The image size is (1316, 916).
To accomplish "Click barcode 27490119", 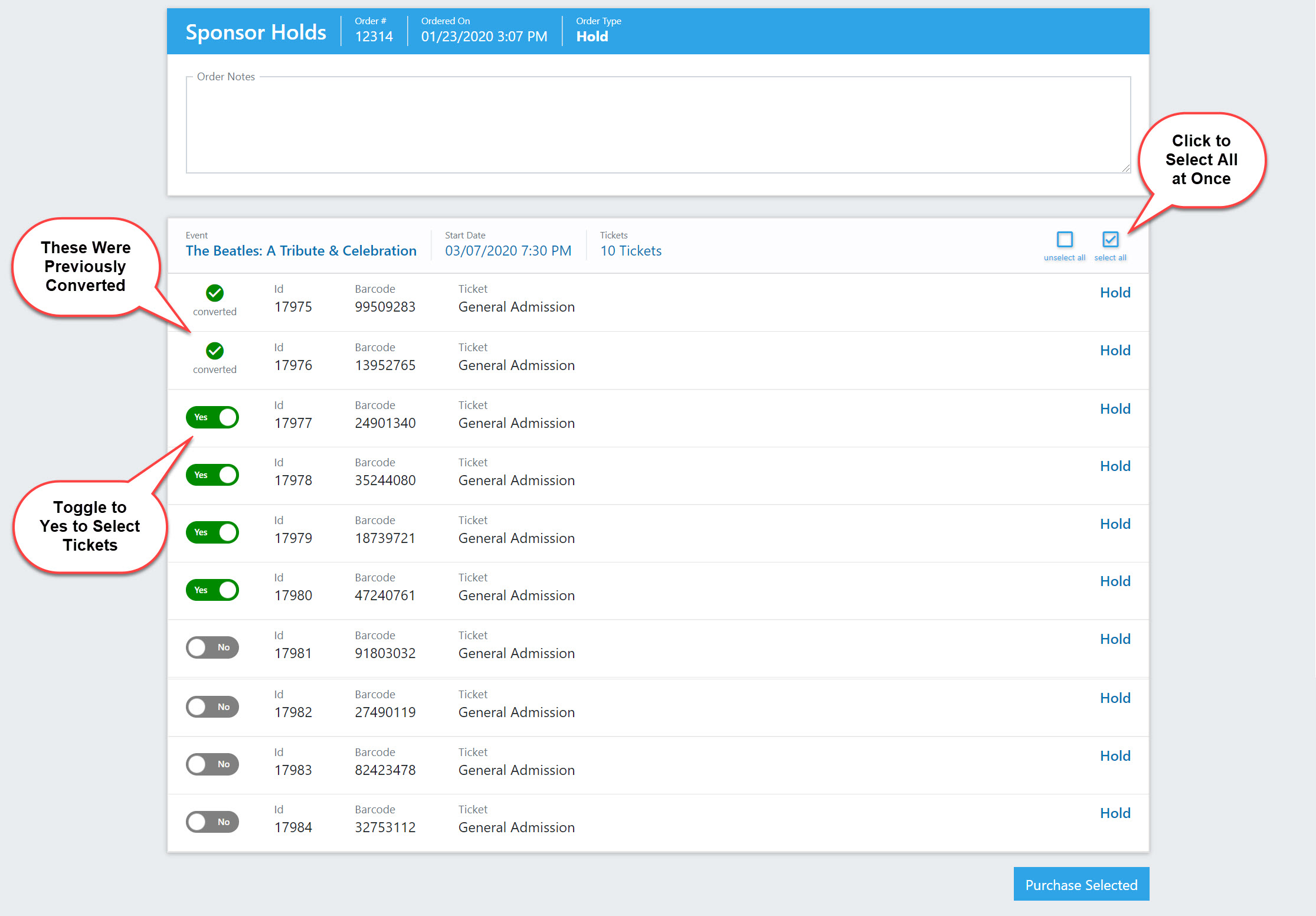I will pos(385,712).
